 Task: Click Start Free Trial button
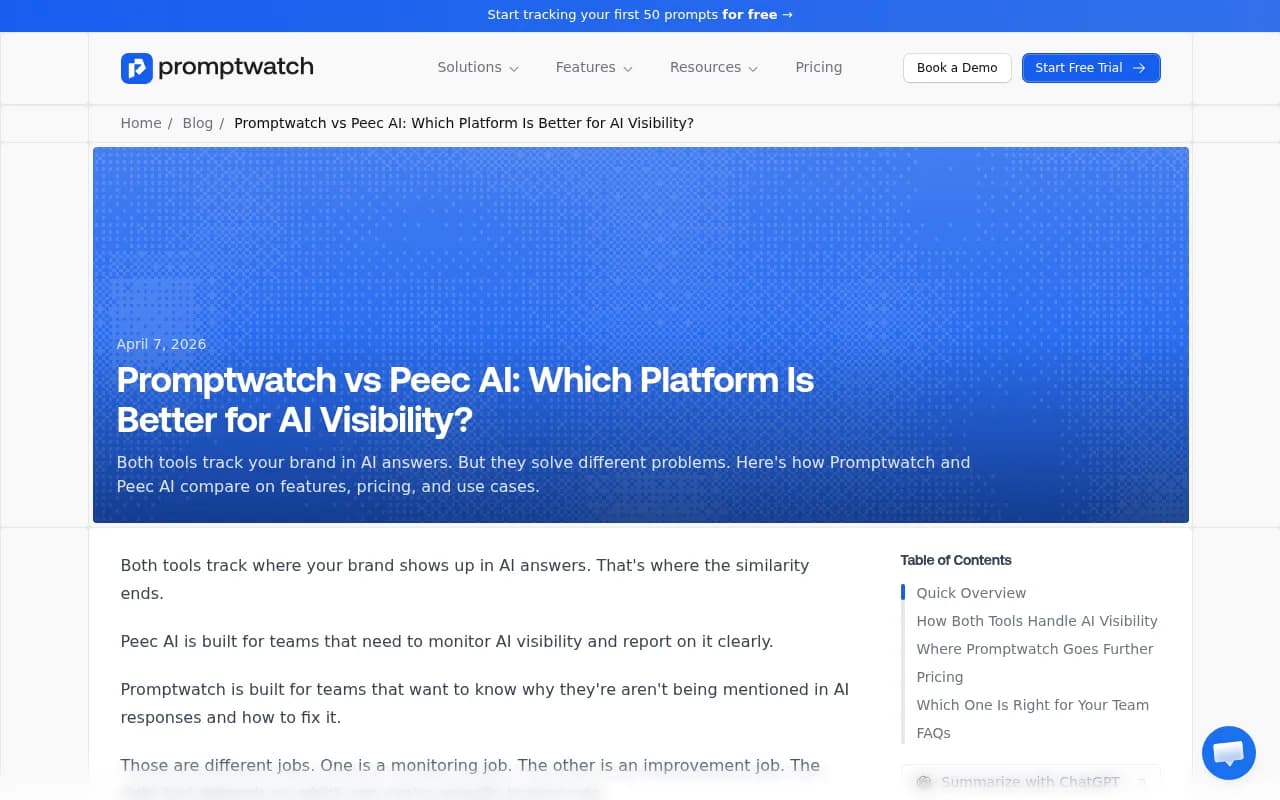[x=1091, y=68]
